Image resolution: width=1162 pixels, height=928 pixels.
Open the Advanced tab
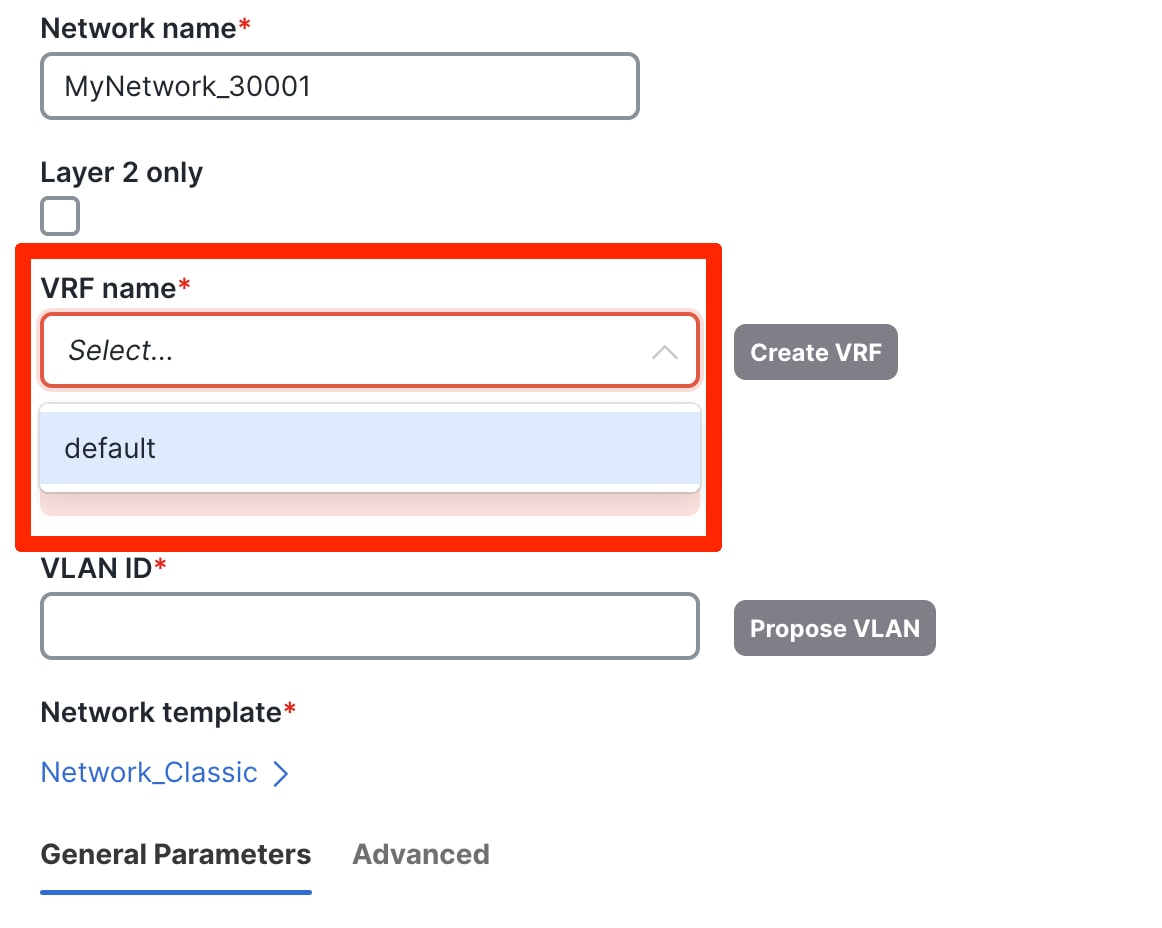421,855
